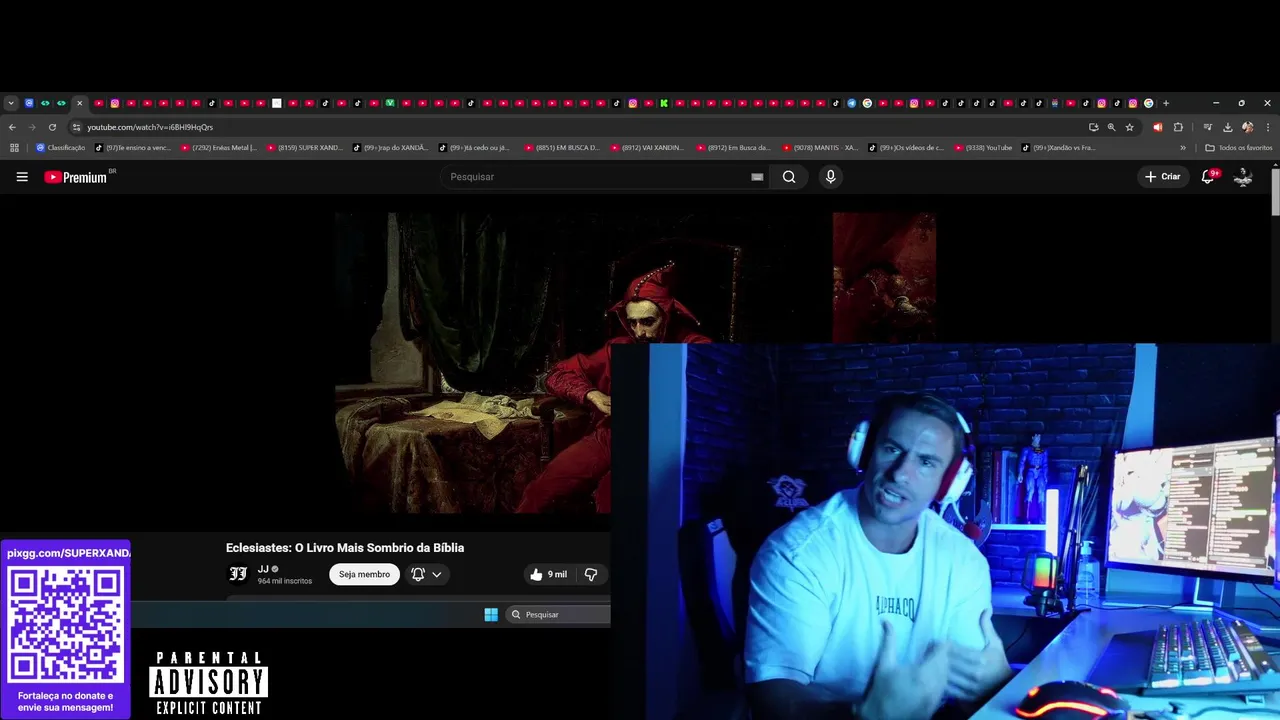1280x720 pixels.
Task: Open the YouTube guide hamburger menu
Action: [x=22, y=177]
